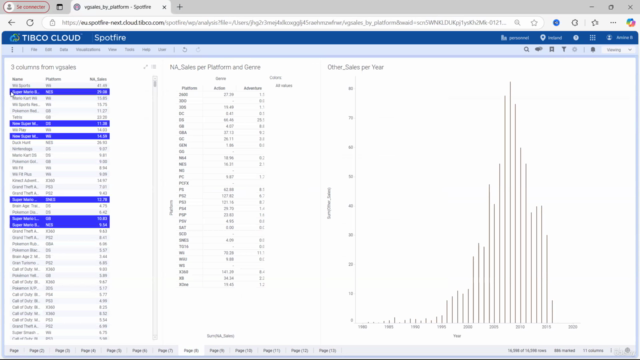
Task: Open the personnel organization selector
Action: tap(515, 38)
